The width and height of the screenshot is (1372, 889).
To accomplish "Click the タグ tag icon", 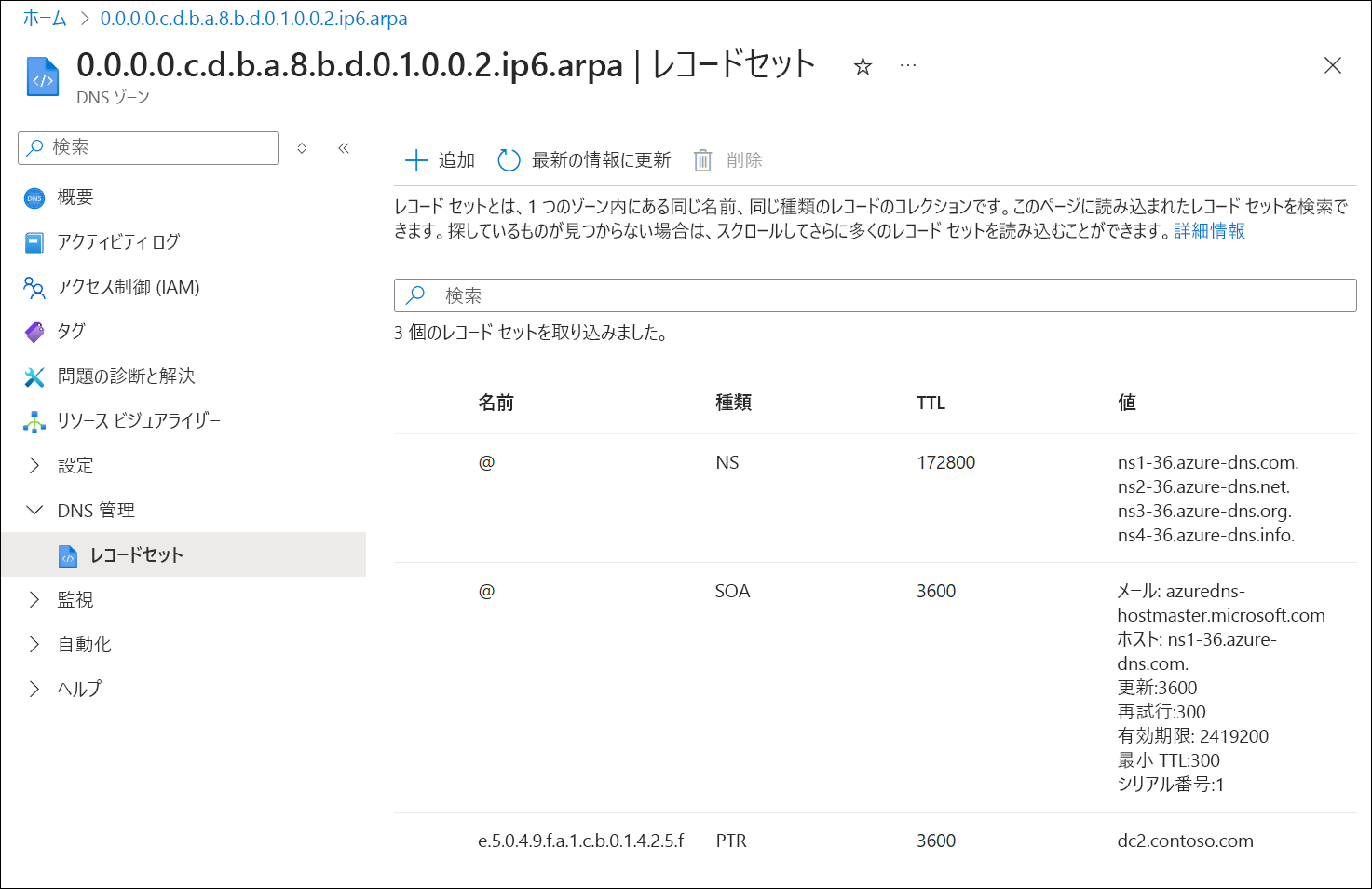I will click(x=34, y=332).
